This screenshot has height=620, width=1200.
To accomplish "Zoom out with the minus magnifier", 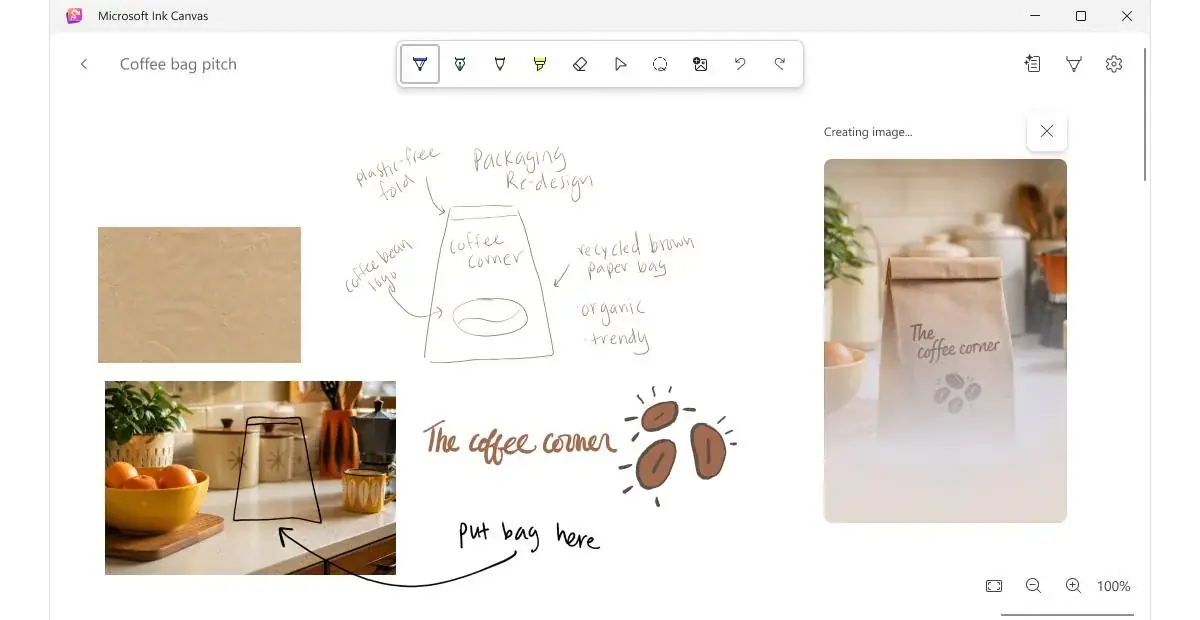I will 1033,586.
